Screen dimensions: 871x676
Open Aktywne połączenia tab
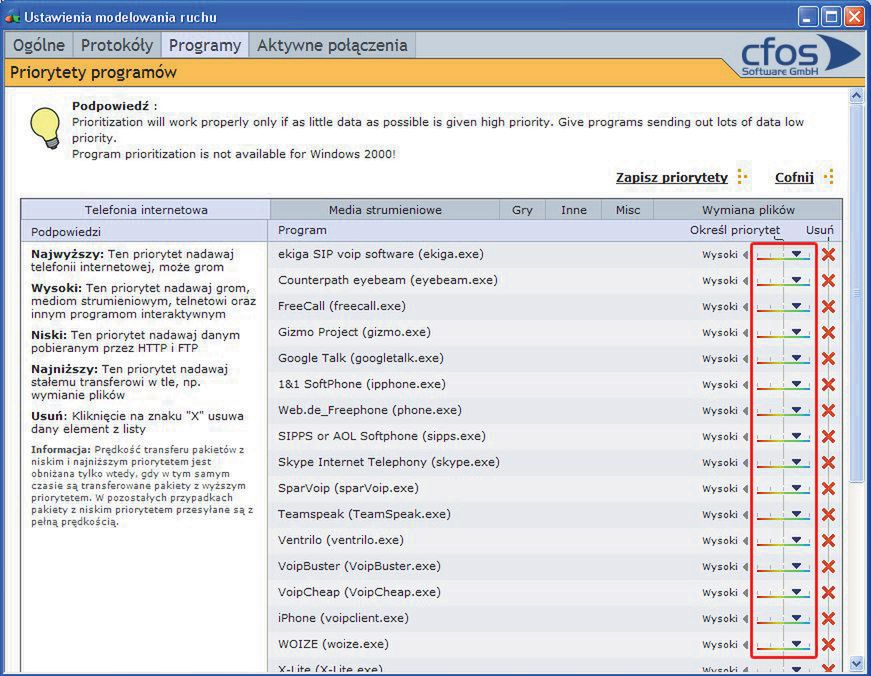click(x=332, y=45)
